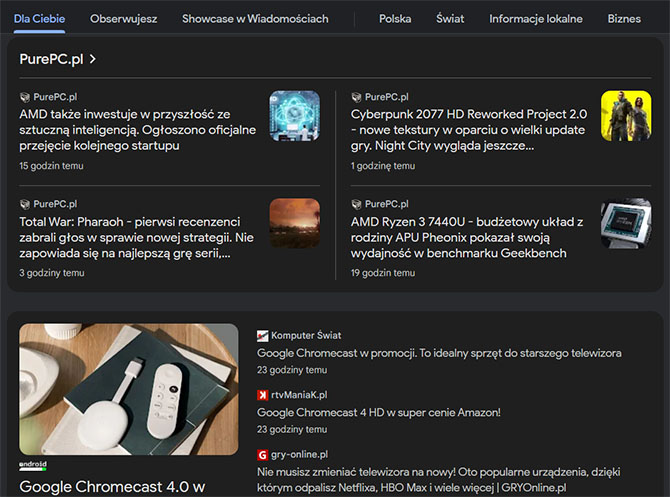
Task: Click the rtvManiaK.pl source name
Action: point(299,395)
